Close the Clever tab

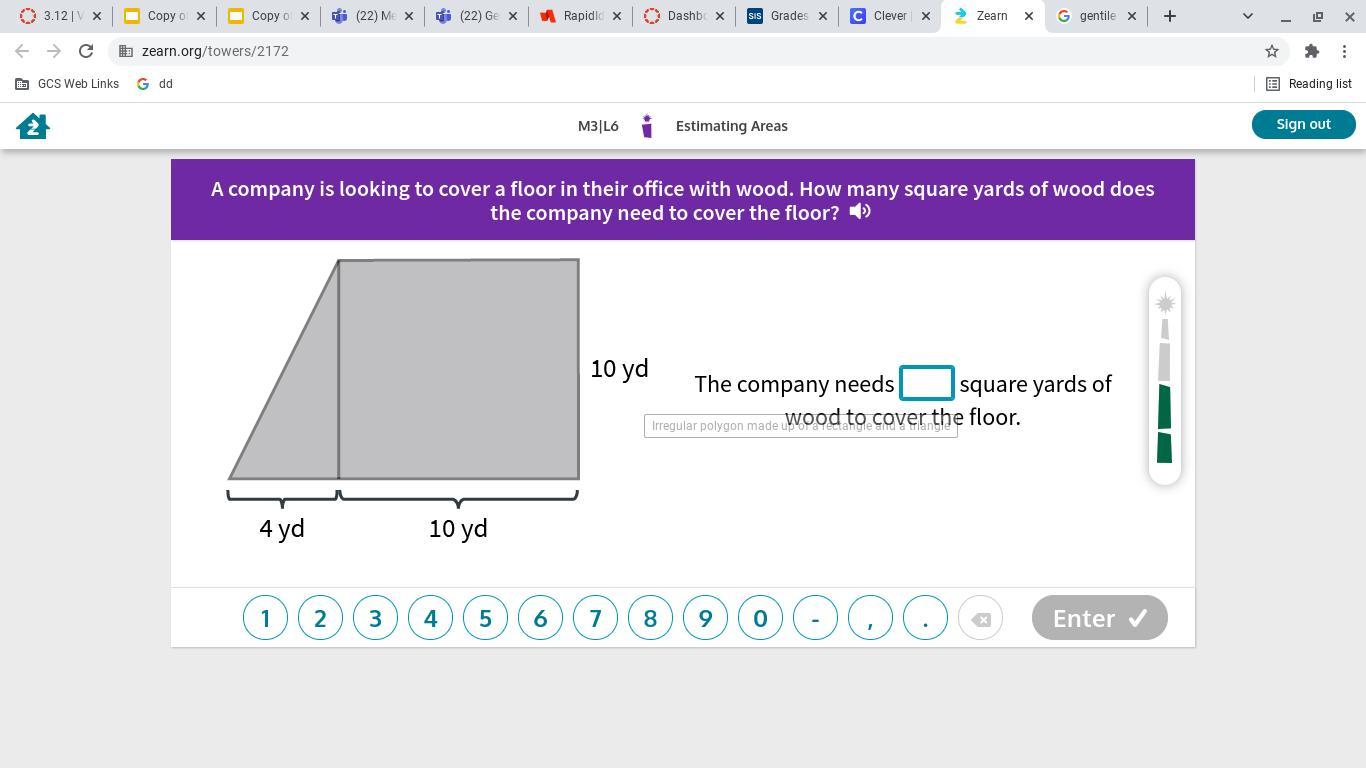pyautogui.click(x=925, y=16)
